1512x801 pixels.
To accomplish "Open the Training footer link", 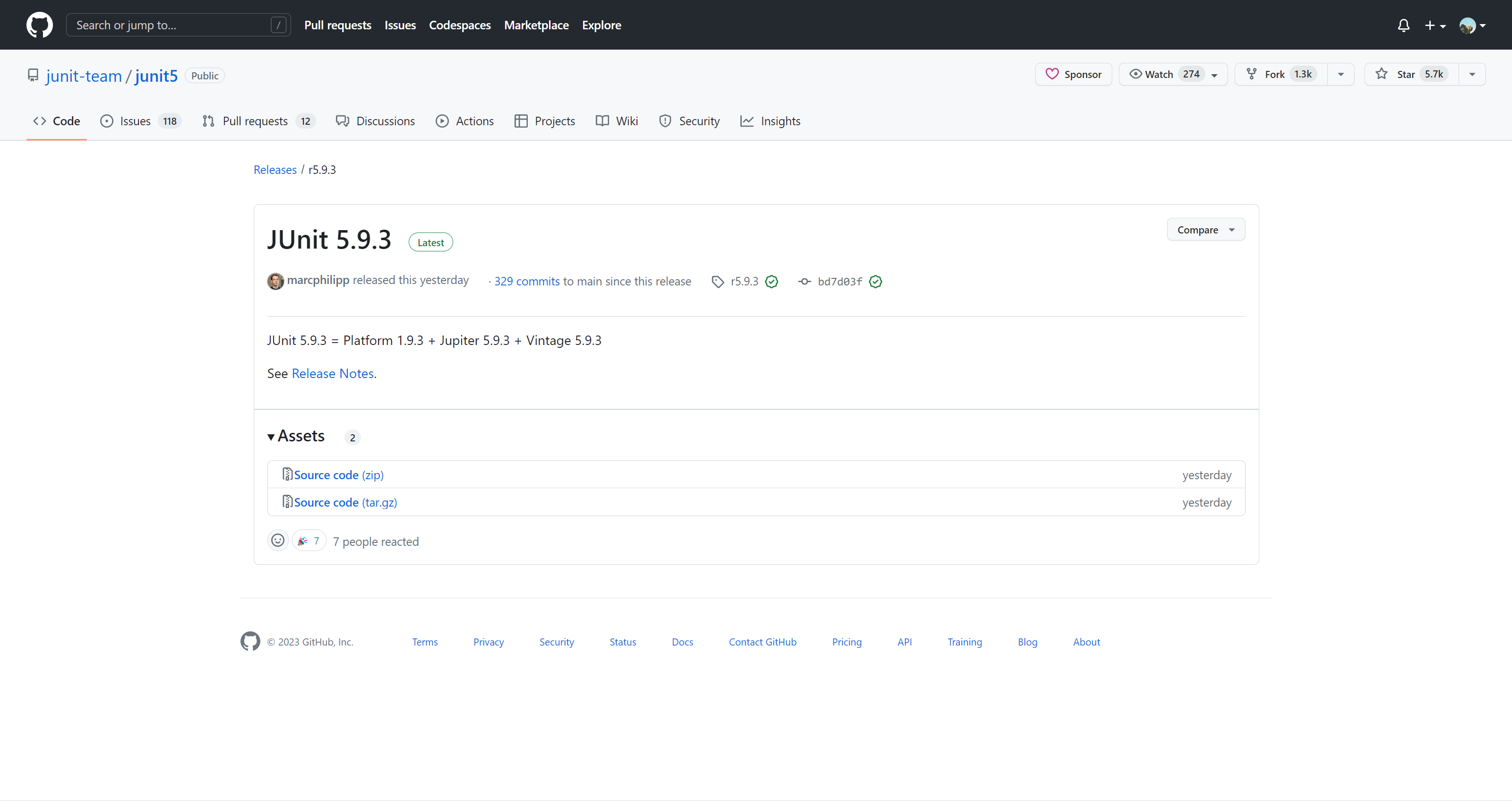I will click(x=964, y=642).
